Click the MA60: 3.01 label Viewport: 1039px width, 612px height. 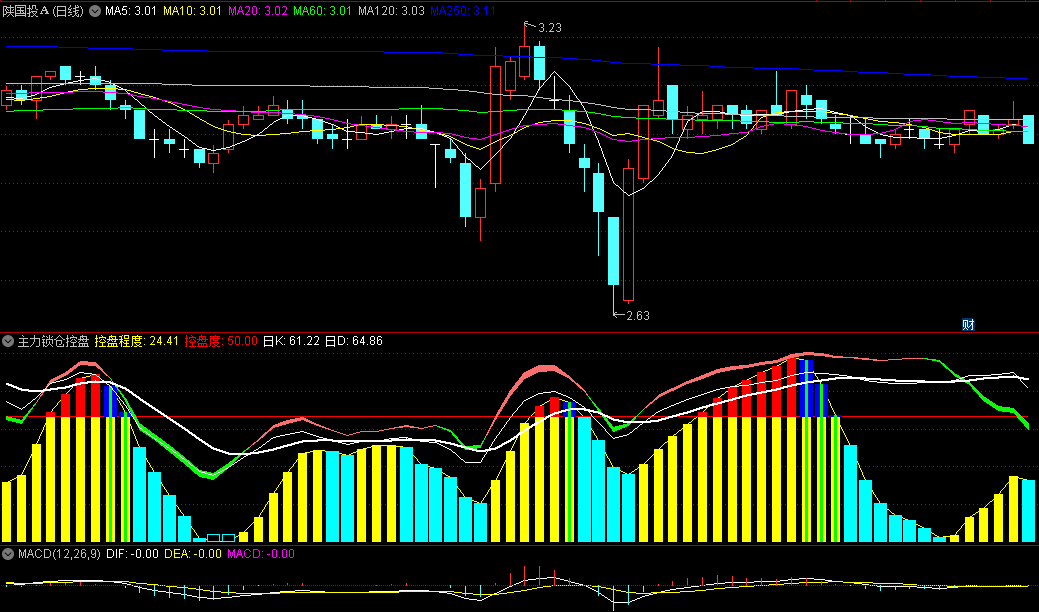(323, 11)
